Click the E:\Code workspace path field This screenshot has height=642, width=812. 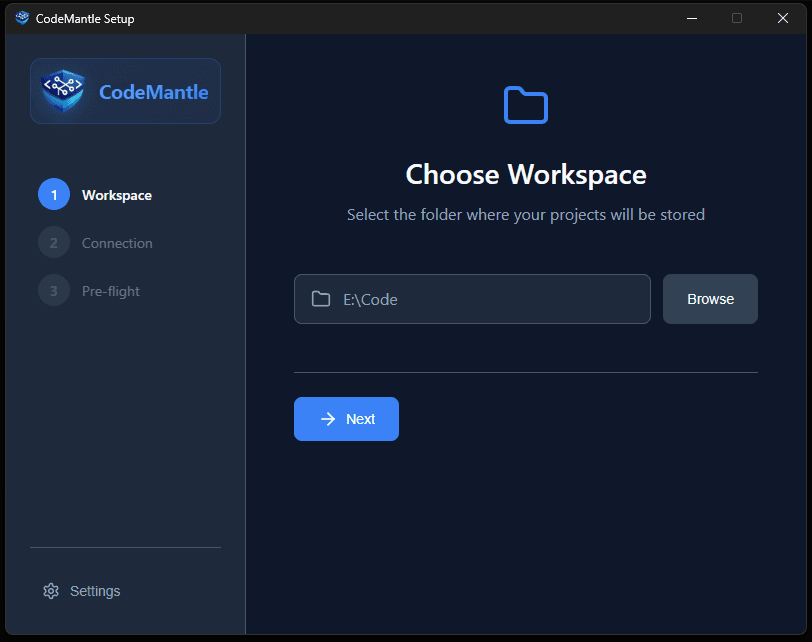472,299
